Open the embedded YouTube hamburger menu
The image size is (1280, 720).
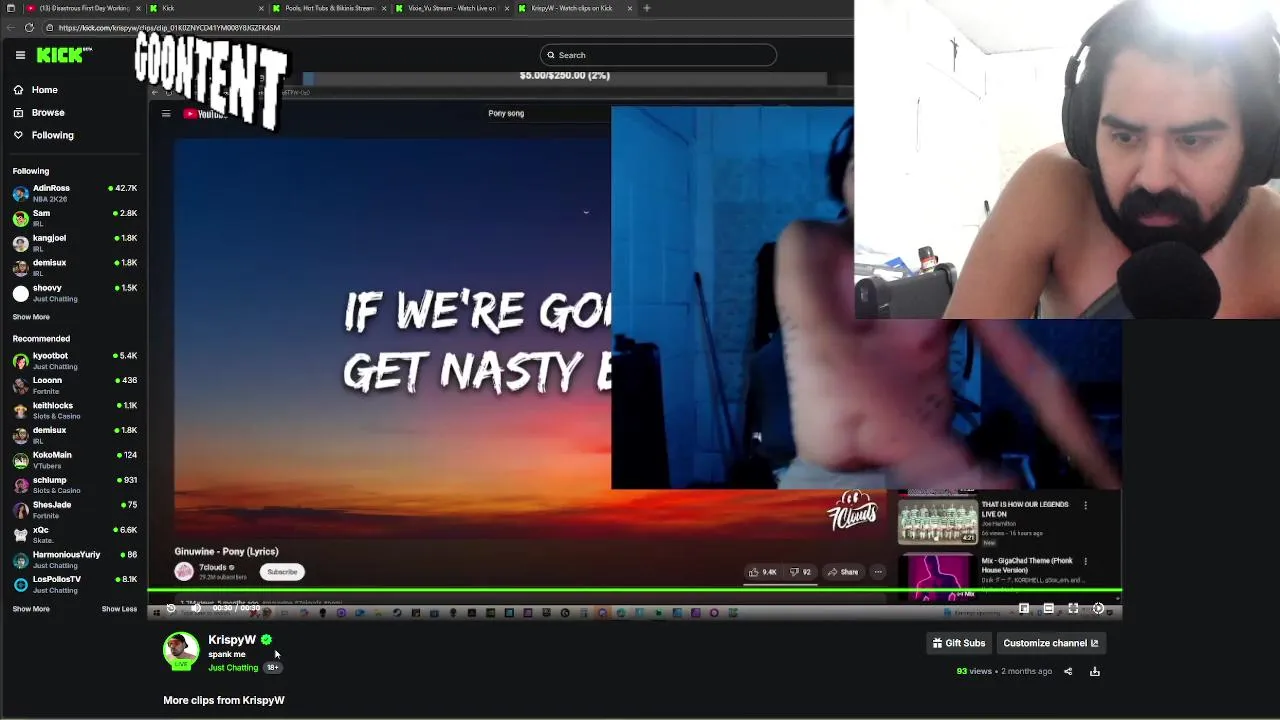coord(166,114)
